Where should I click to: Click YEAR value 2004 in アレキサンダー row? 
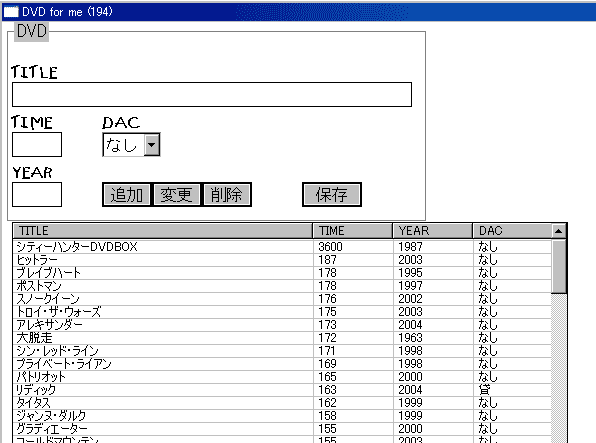410,325
